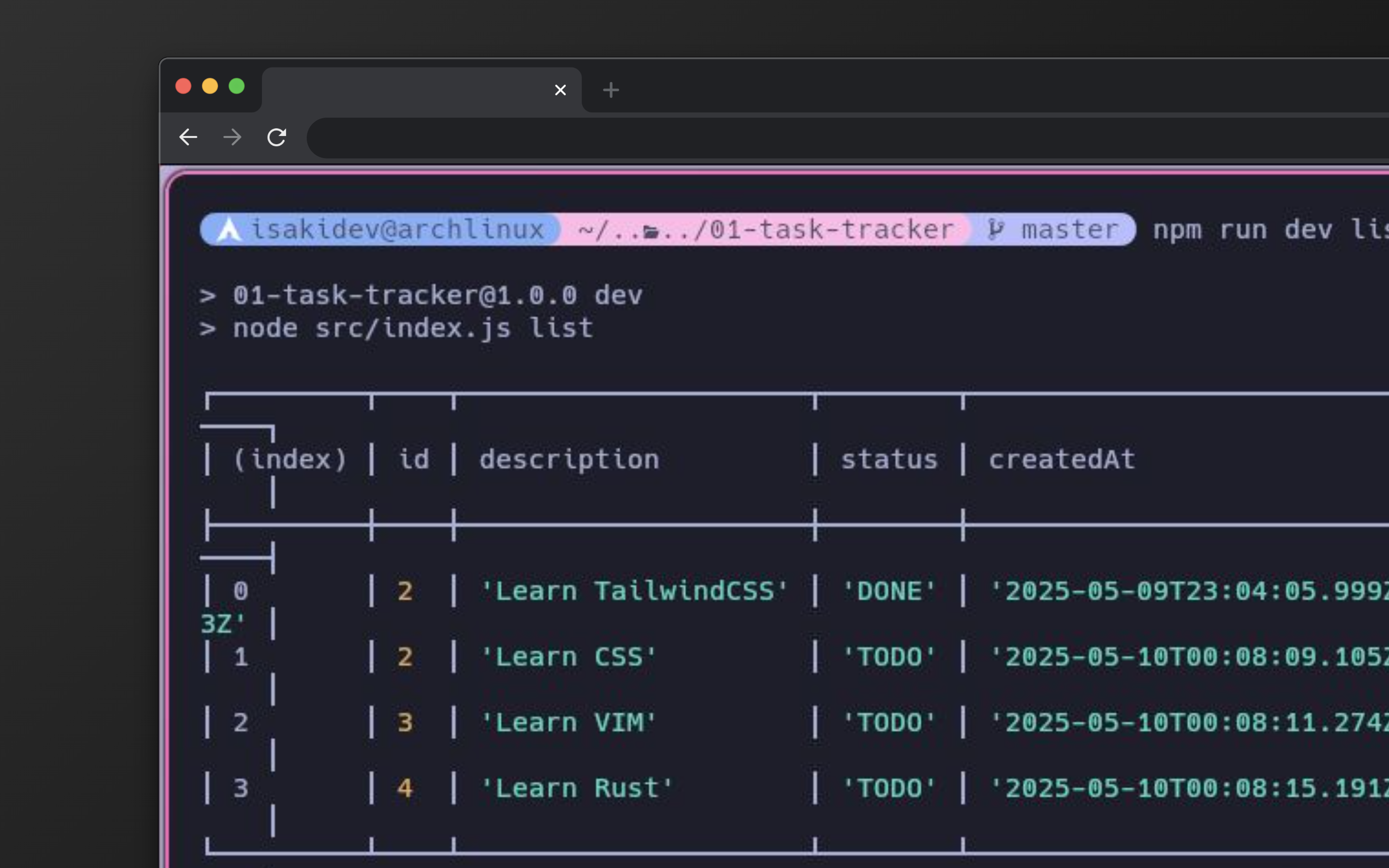
Task: Click the Arch Linux logo in prompt
Action: pos(229,230)
